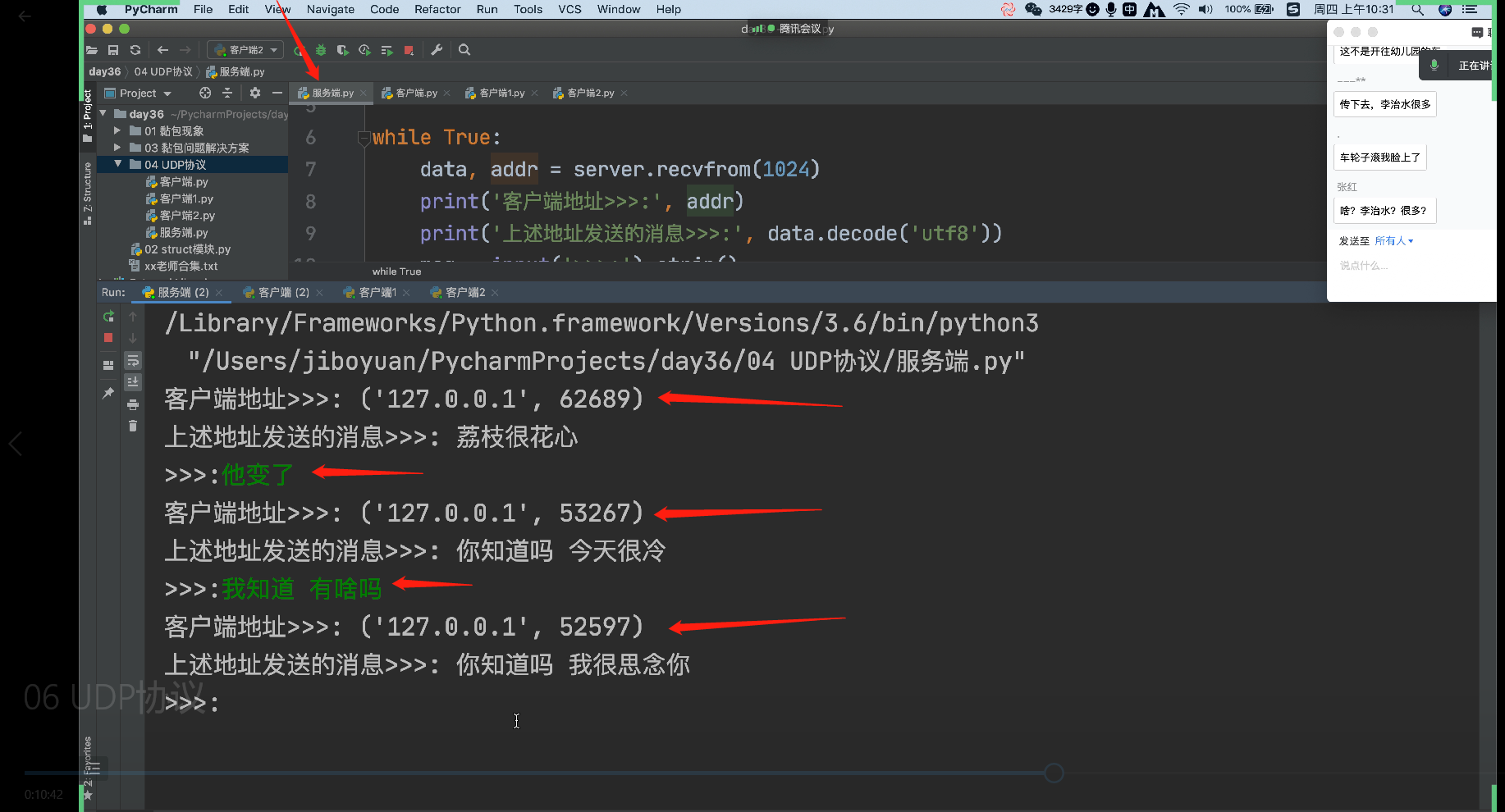The height and width of the screenshot is (812, 1505).
Task: Click the Open folder toolbar icon
Action: point(92,50)
